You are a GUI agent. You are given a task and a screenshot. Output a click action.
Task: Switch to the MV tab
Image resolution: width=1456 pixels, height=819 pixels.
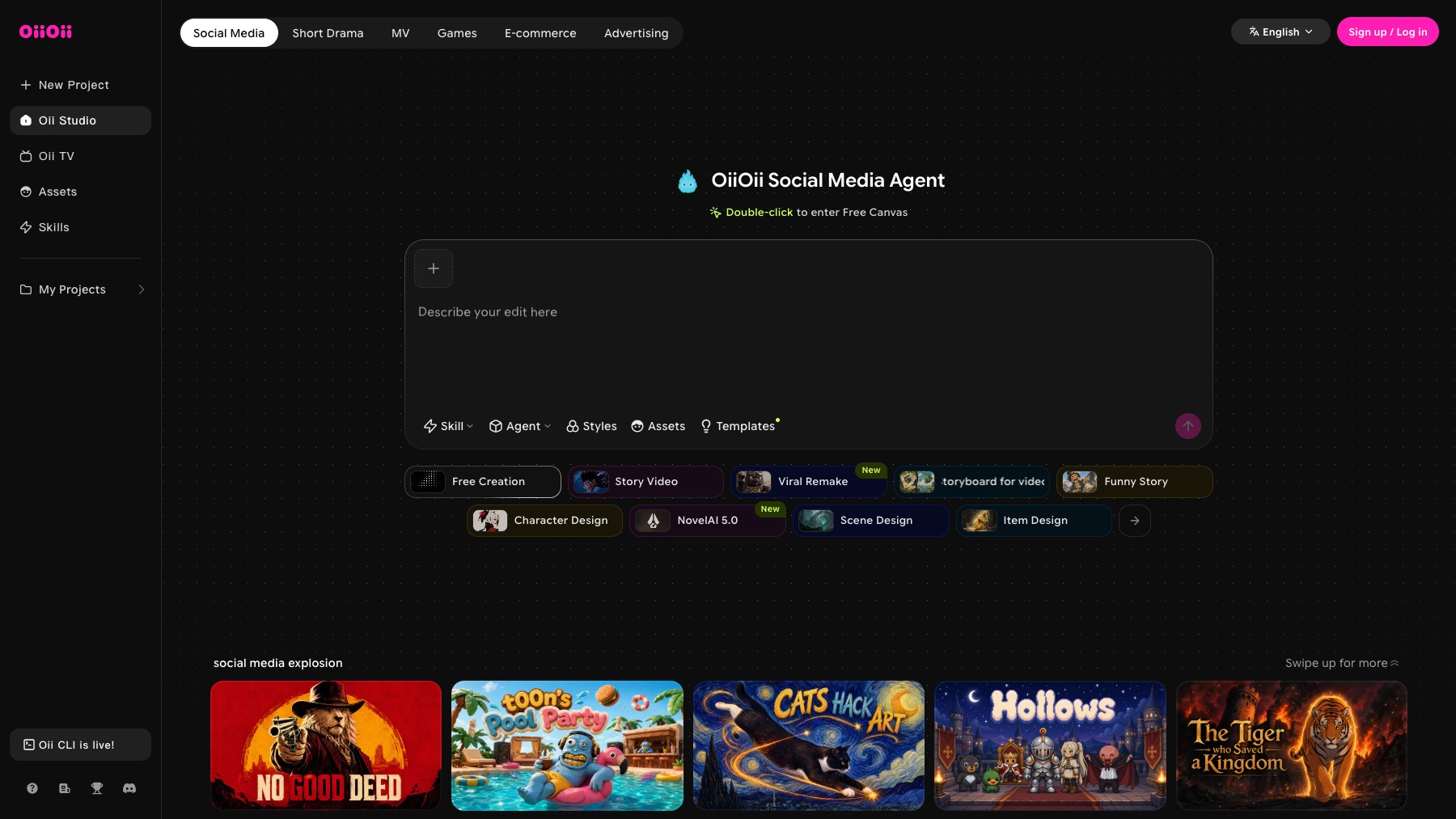tap(400, 33)
